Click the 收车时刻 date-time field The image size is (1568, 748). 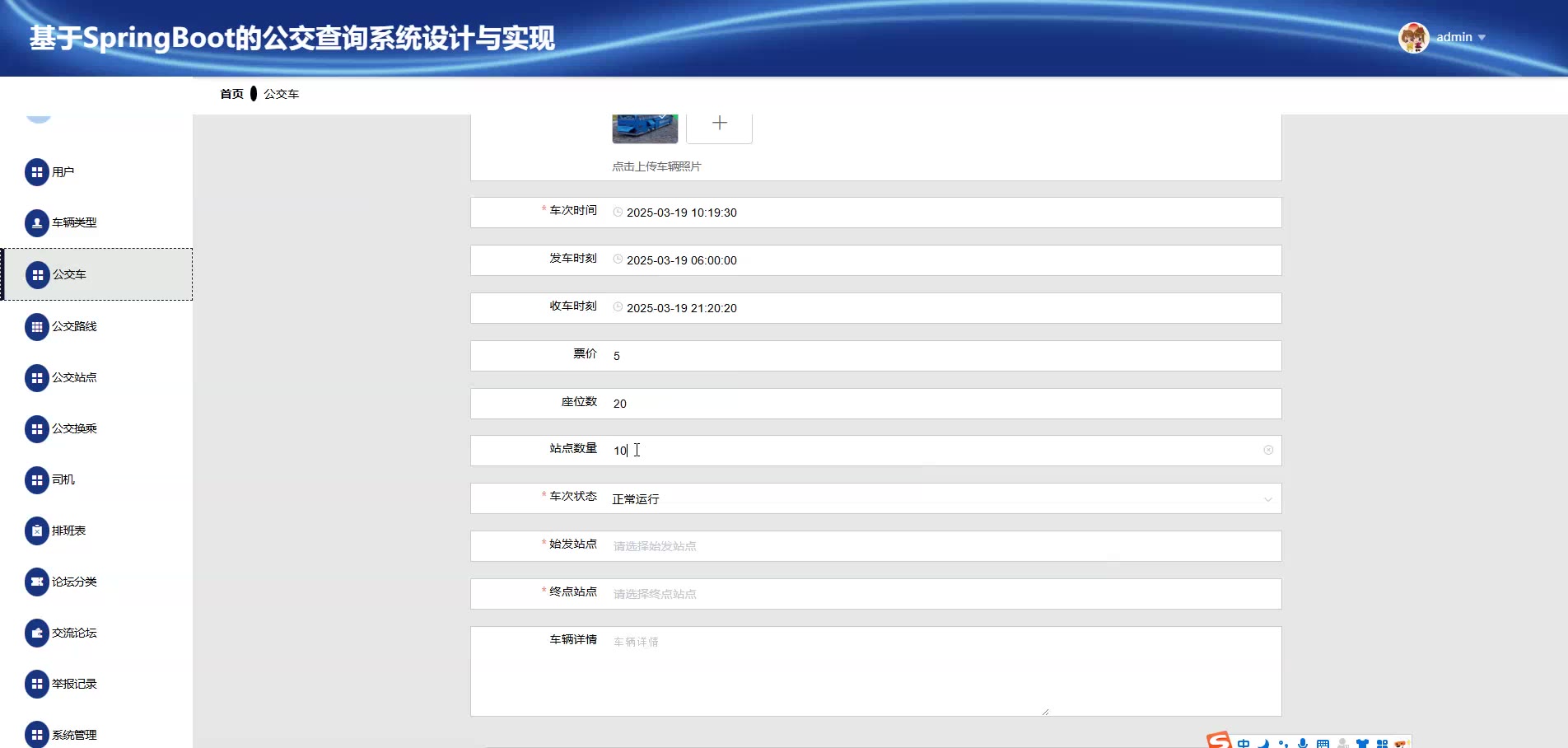pyautogui.click(x=875, y=308)
